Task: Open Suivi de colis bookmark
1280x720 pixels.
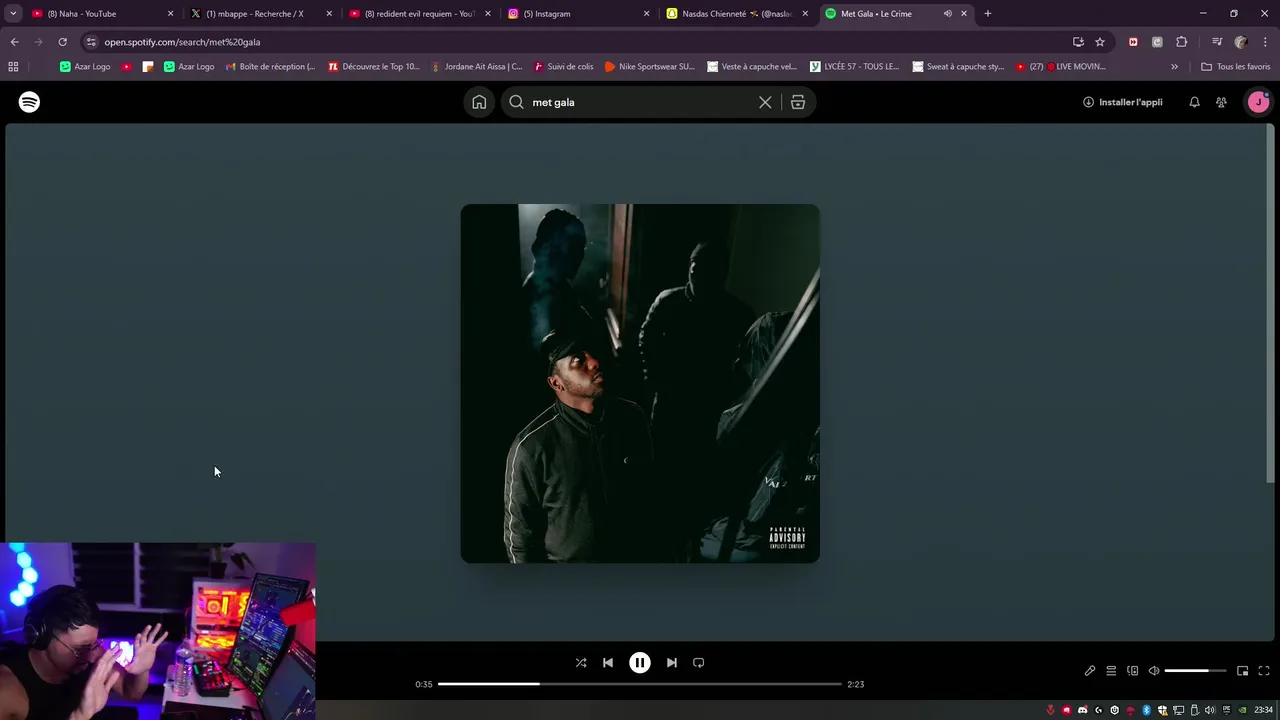Action: [564, 67]
